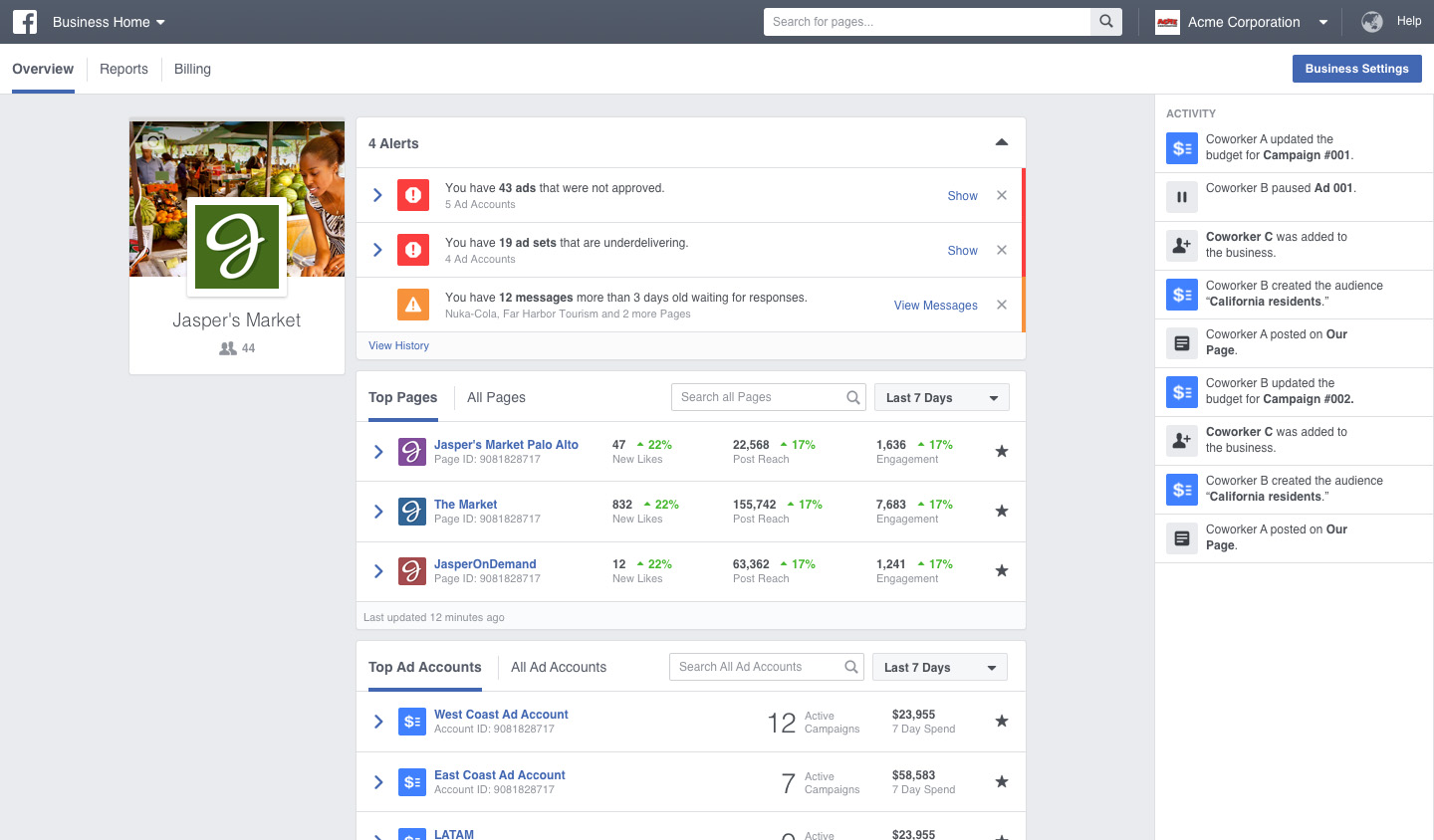Select the Top Pages tab
This screenshot has width=1434, height=840.
coord(402,397)
